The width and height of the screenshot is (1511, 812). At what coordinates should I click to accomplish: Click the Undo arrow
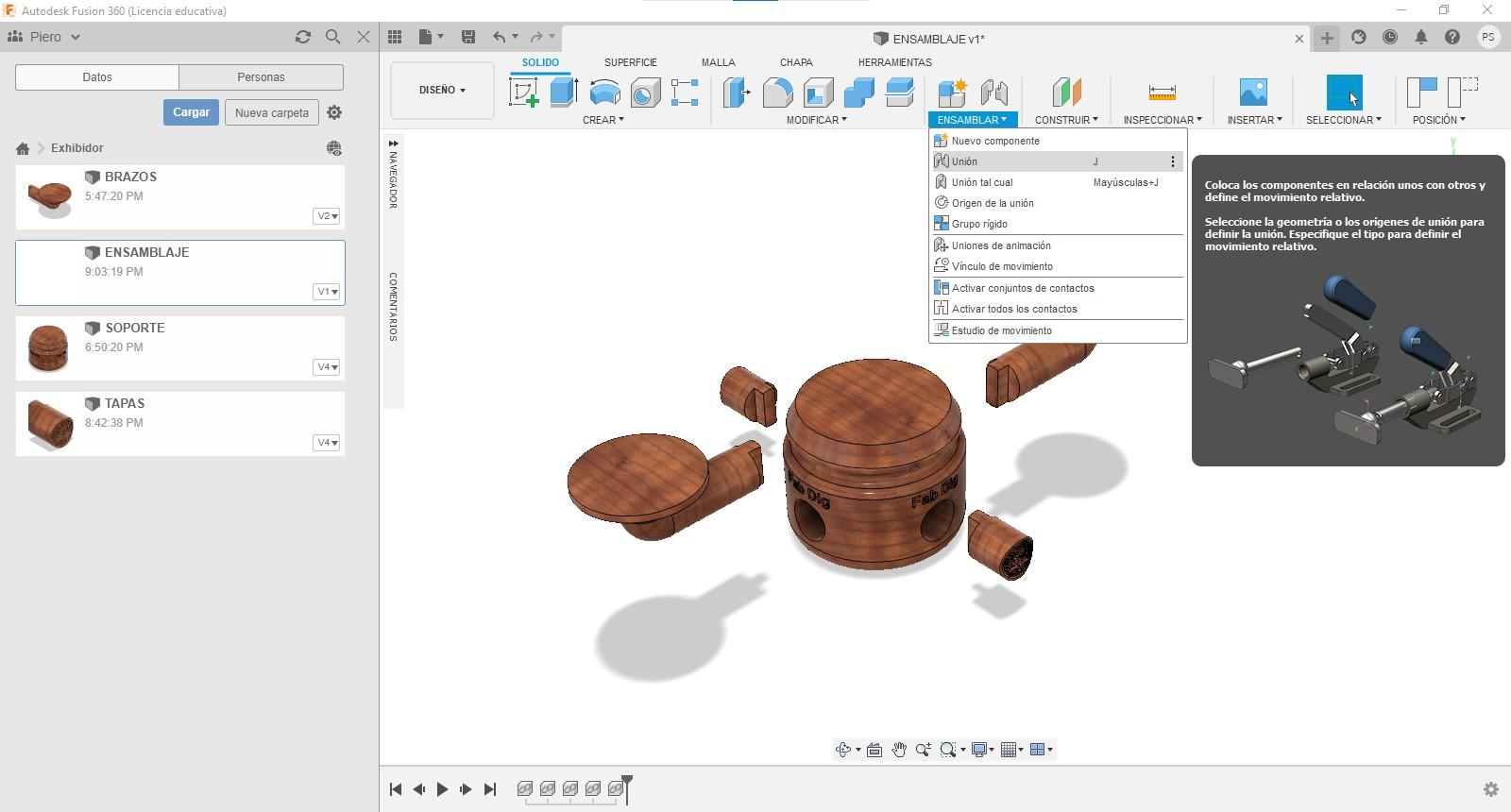coord(499,37)
